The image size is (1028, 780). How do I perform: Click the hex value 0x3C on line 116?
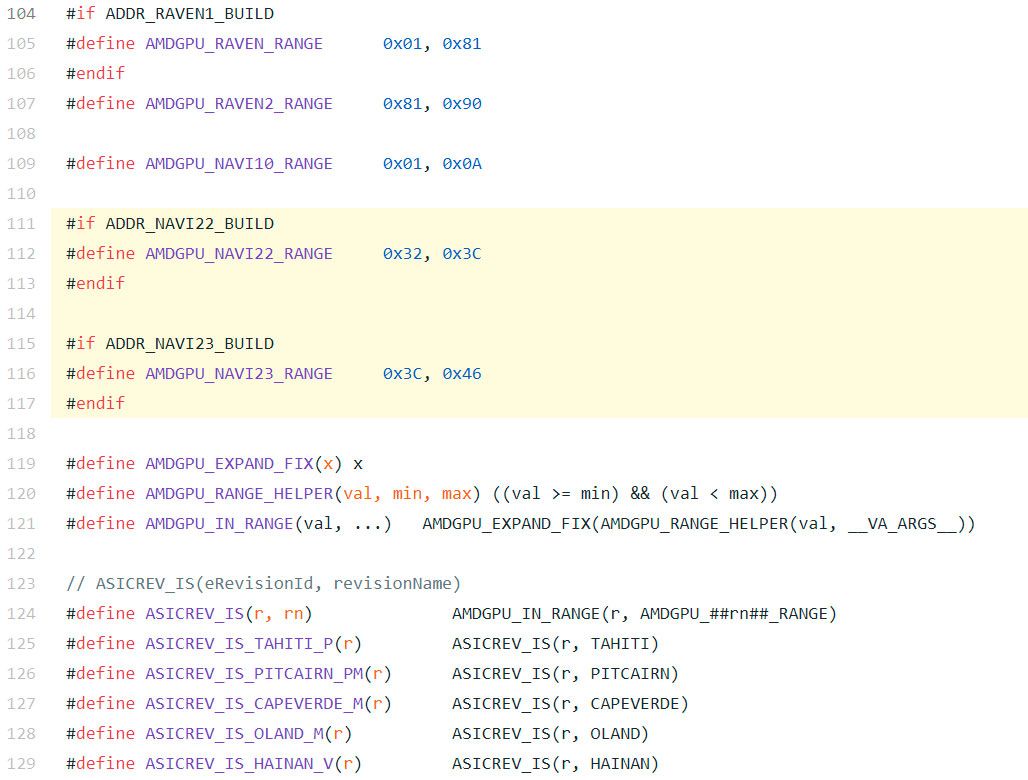(402, 373)
